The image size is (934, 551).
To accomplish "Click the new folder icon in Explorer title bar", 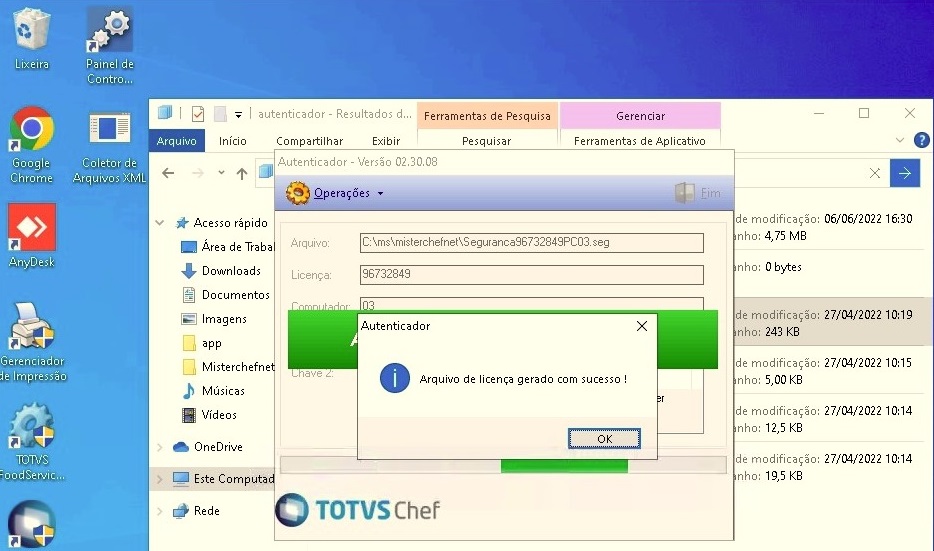I will pyautogui.click(x=220, y=113).
